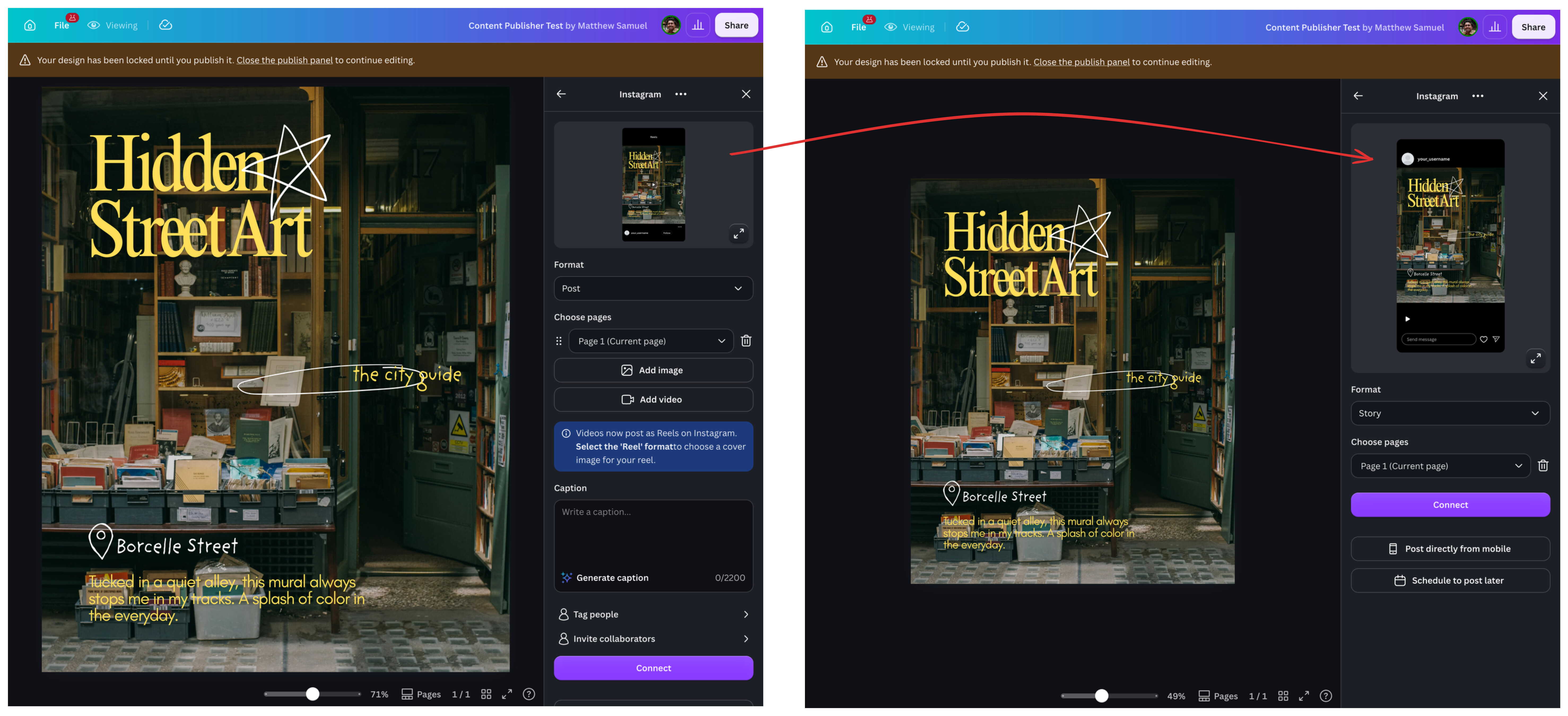Expand the Tag people option
The image size is (1568, 716).
point(653,615)
